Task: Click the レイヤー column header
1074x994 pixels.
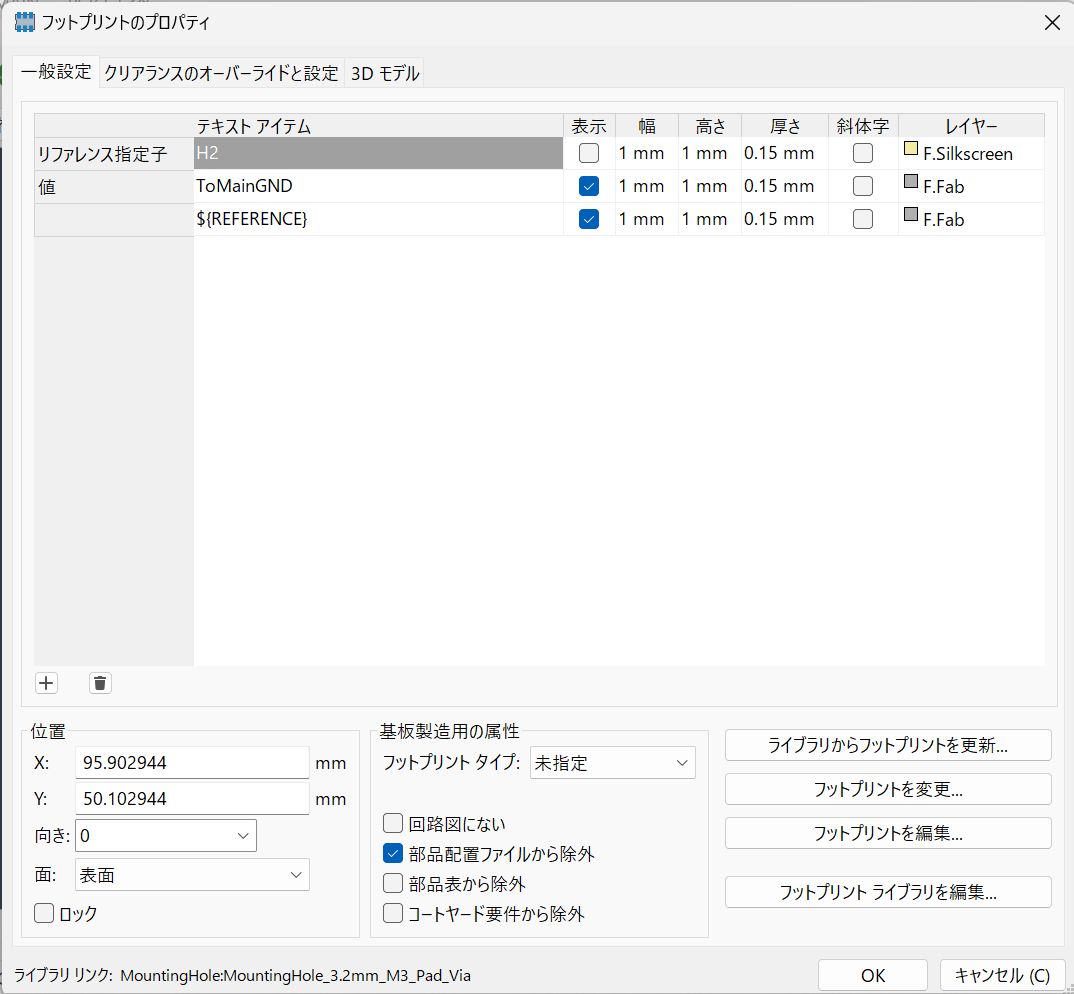Action: (x=971, y=125)
